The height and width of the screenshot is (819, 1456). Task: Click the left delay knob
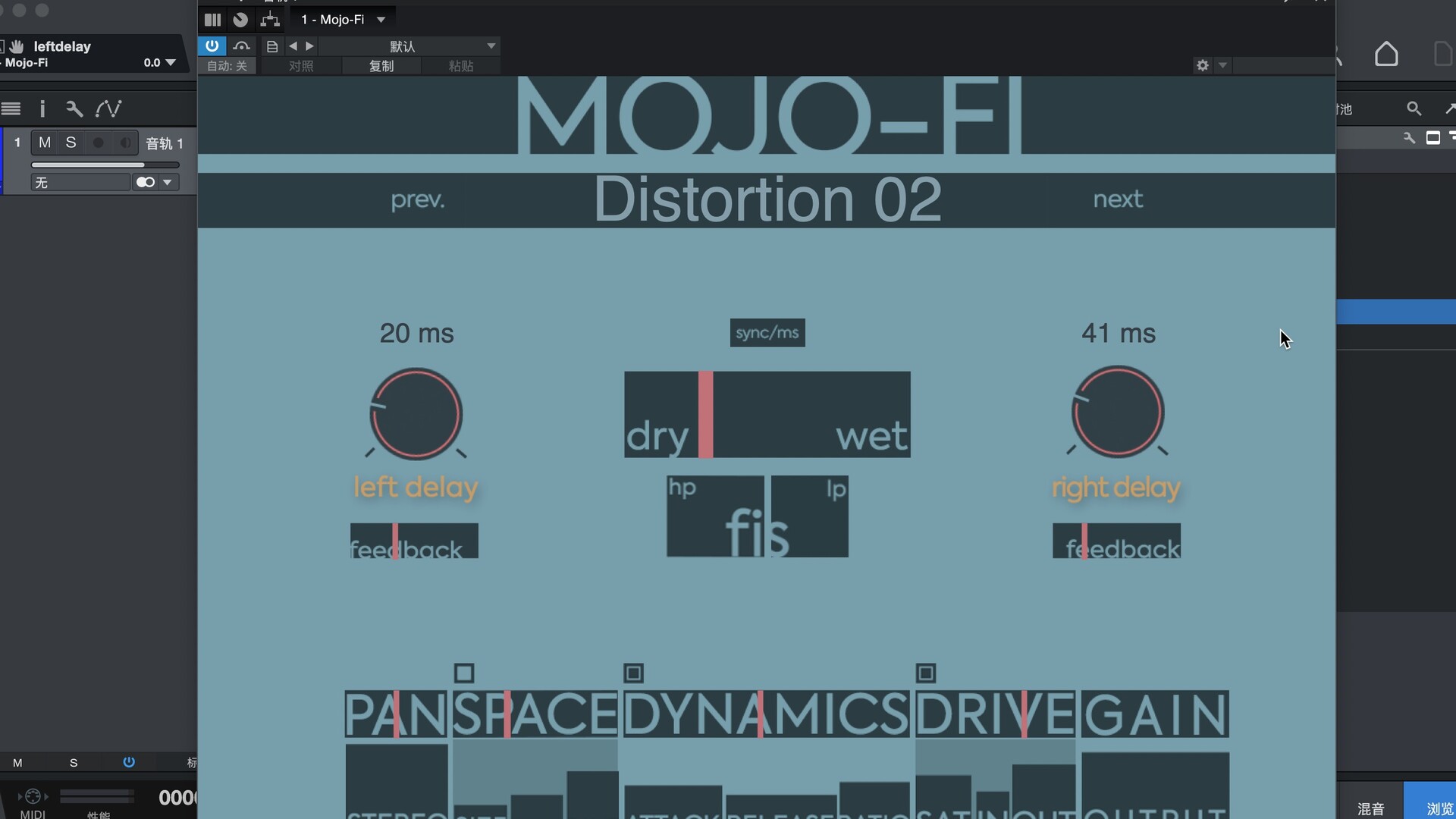pos(416,414)
